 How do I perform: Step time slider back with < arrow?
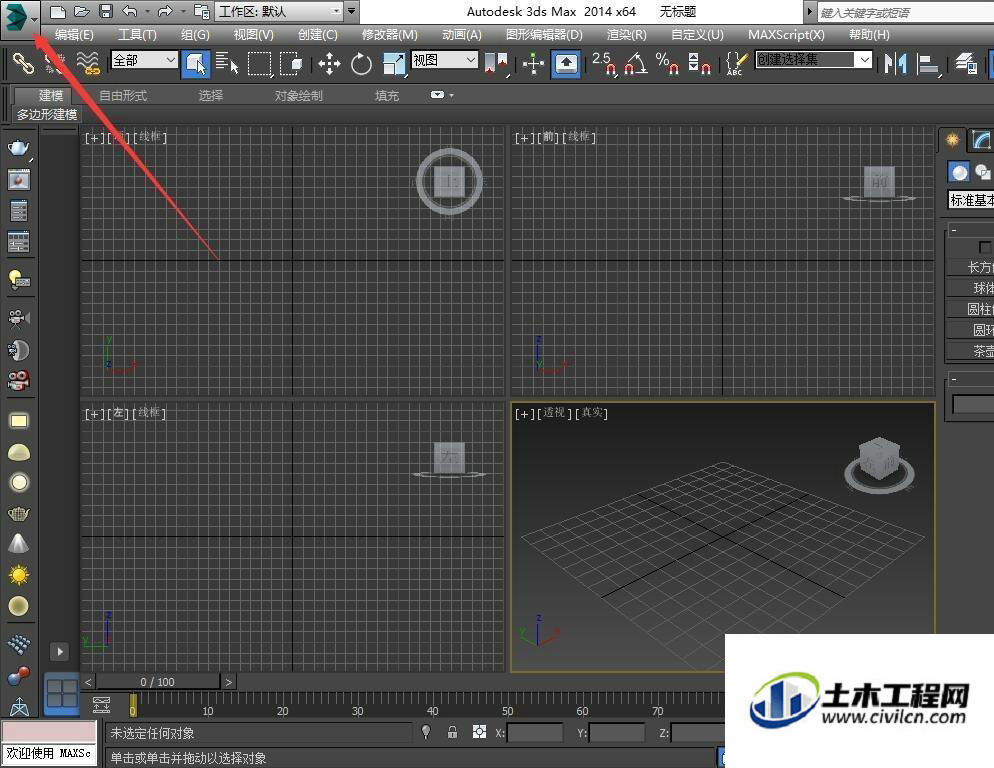pos(88,682)
